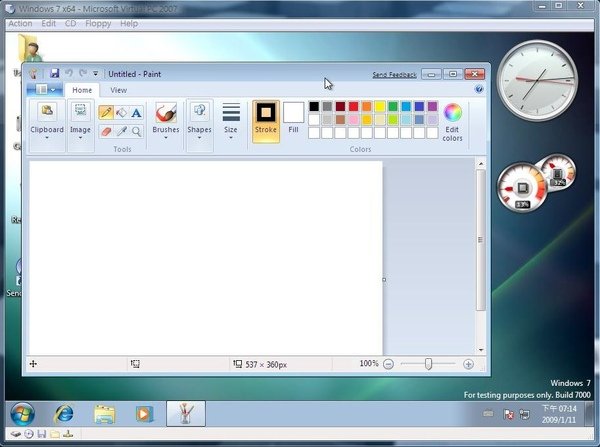Click the 100% zoom level text
The image size is (600, 447).
click(x=369, y=364)
